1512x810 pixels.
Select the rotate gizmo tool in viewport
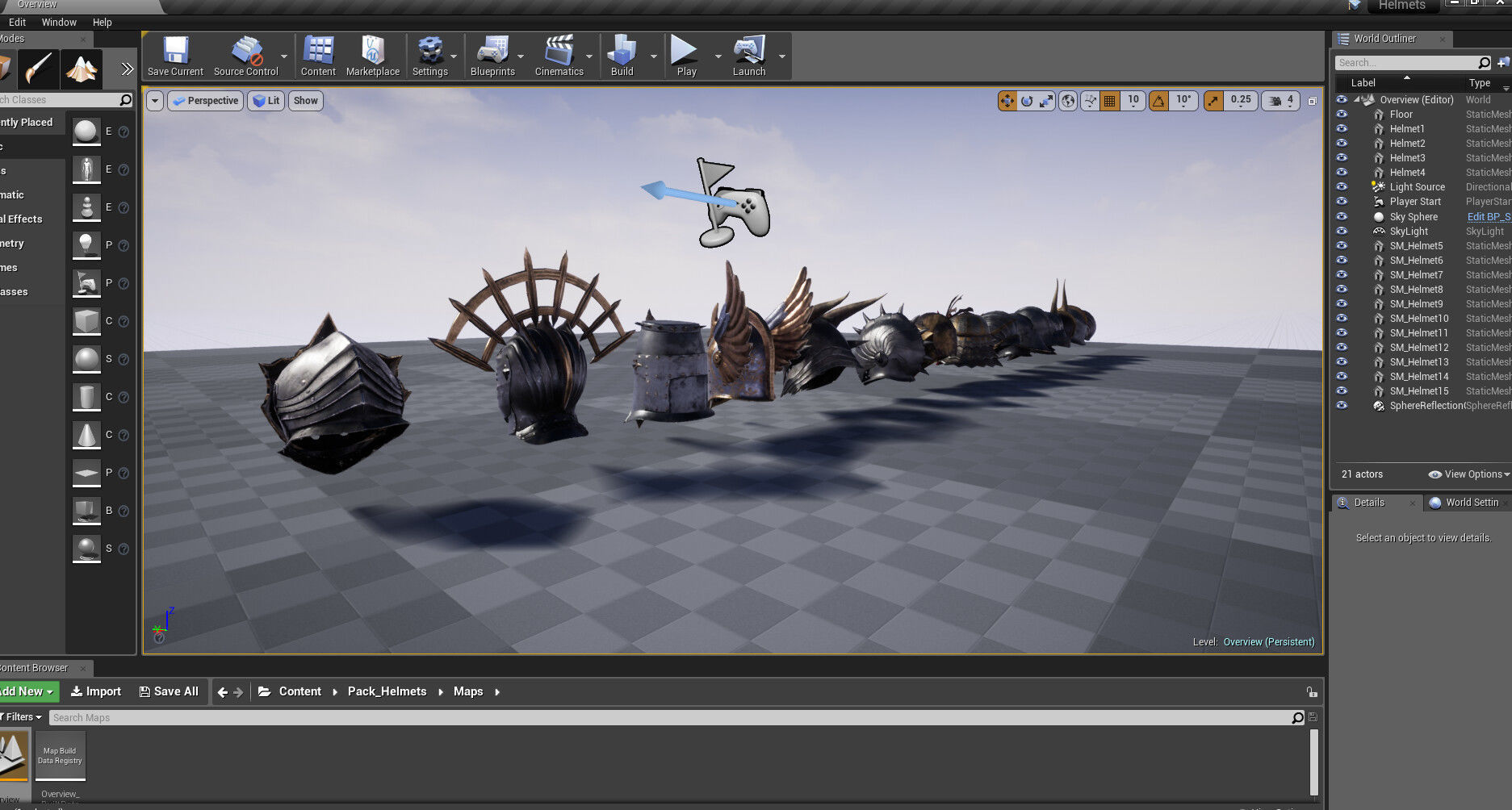tap(1027, 101)
